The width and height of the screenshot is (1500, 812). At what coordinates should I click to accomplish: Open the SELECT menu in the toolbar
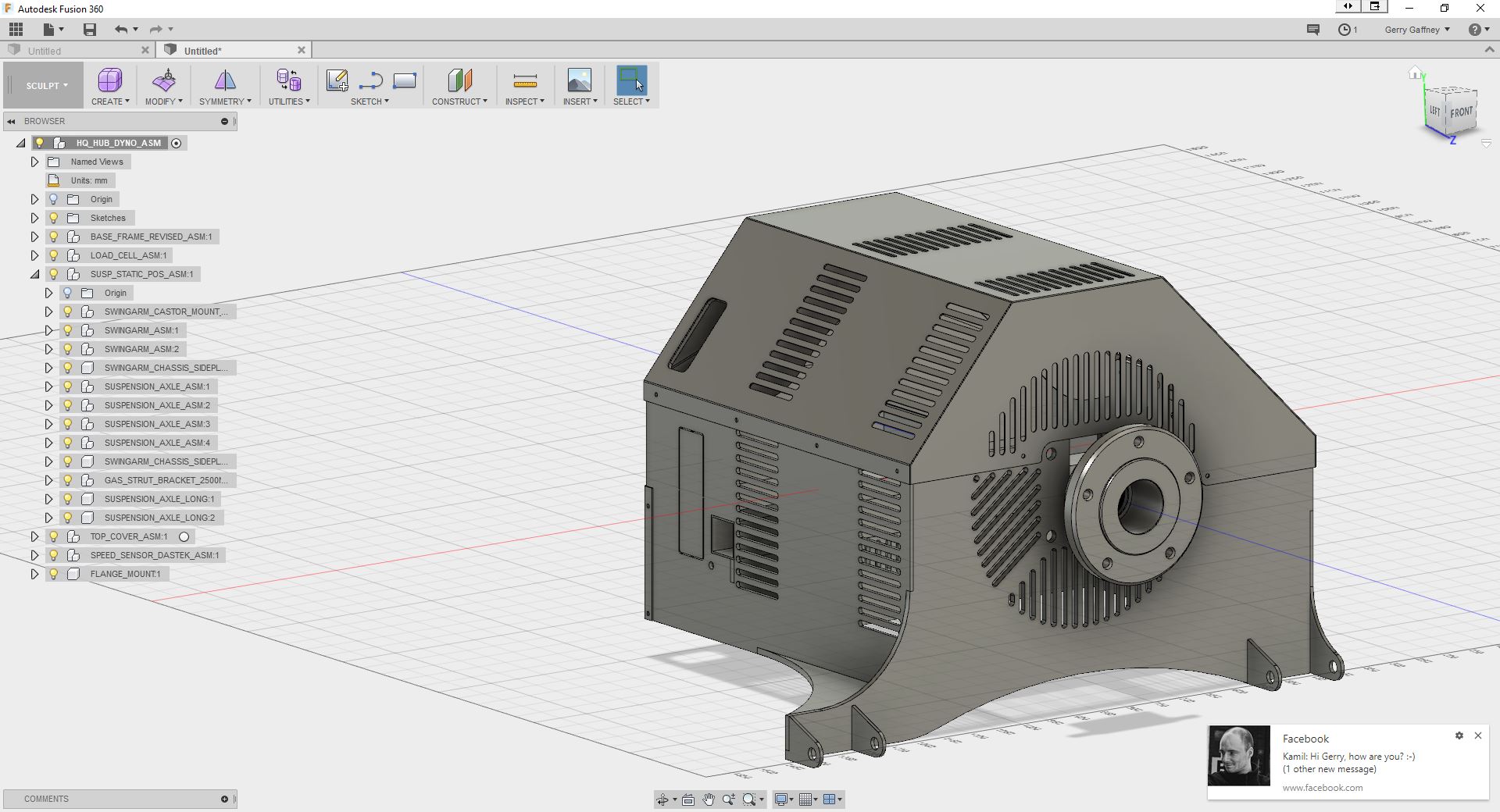631,101
